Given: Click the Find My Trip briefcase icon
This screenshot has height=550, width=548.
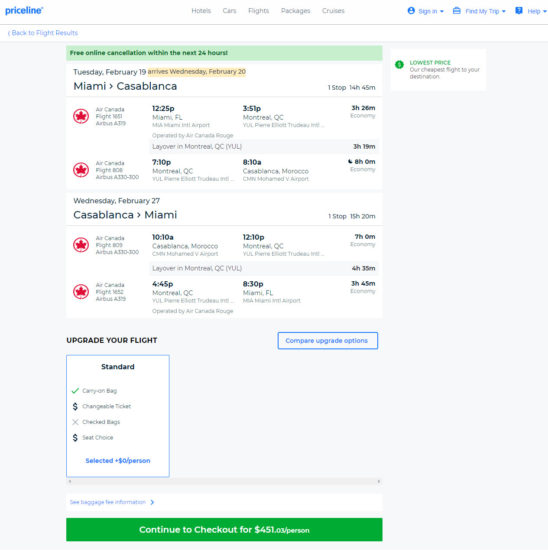Looking at the screenshot, I should [x=456, y=11].
